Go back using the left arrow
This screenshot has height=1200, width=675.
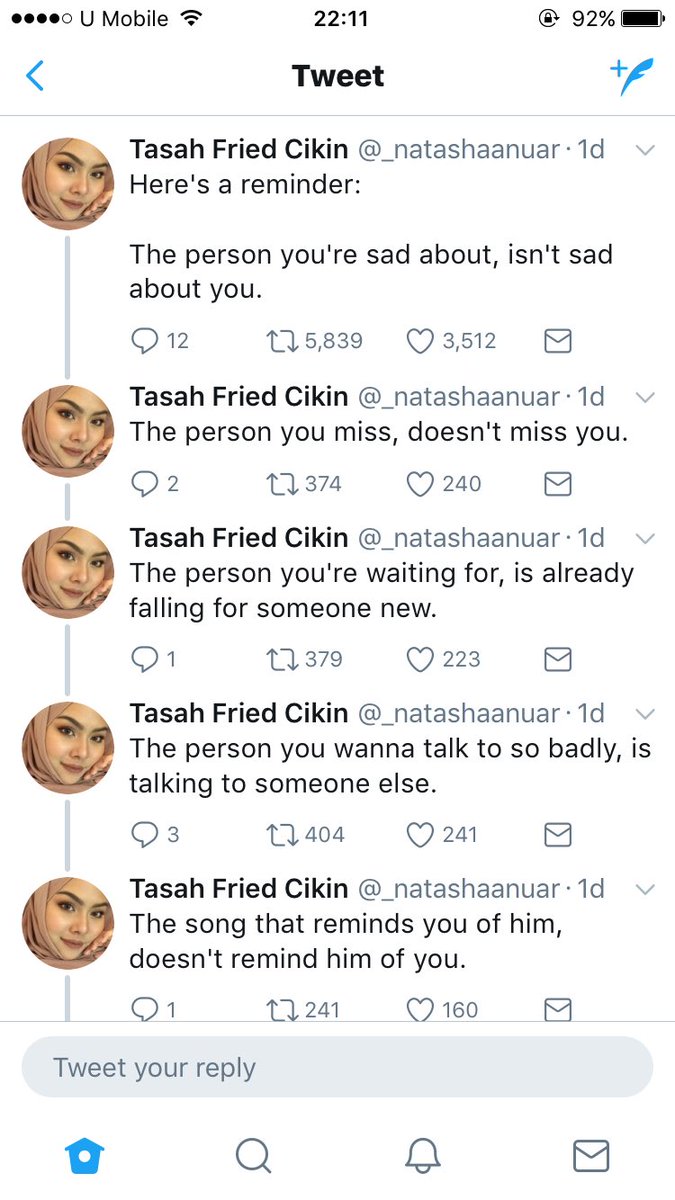click(35, 76)
